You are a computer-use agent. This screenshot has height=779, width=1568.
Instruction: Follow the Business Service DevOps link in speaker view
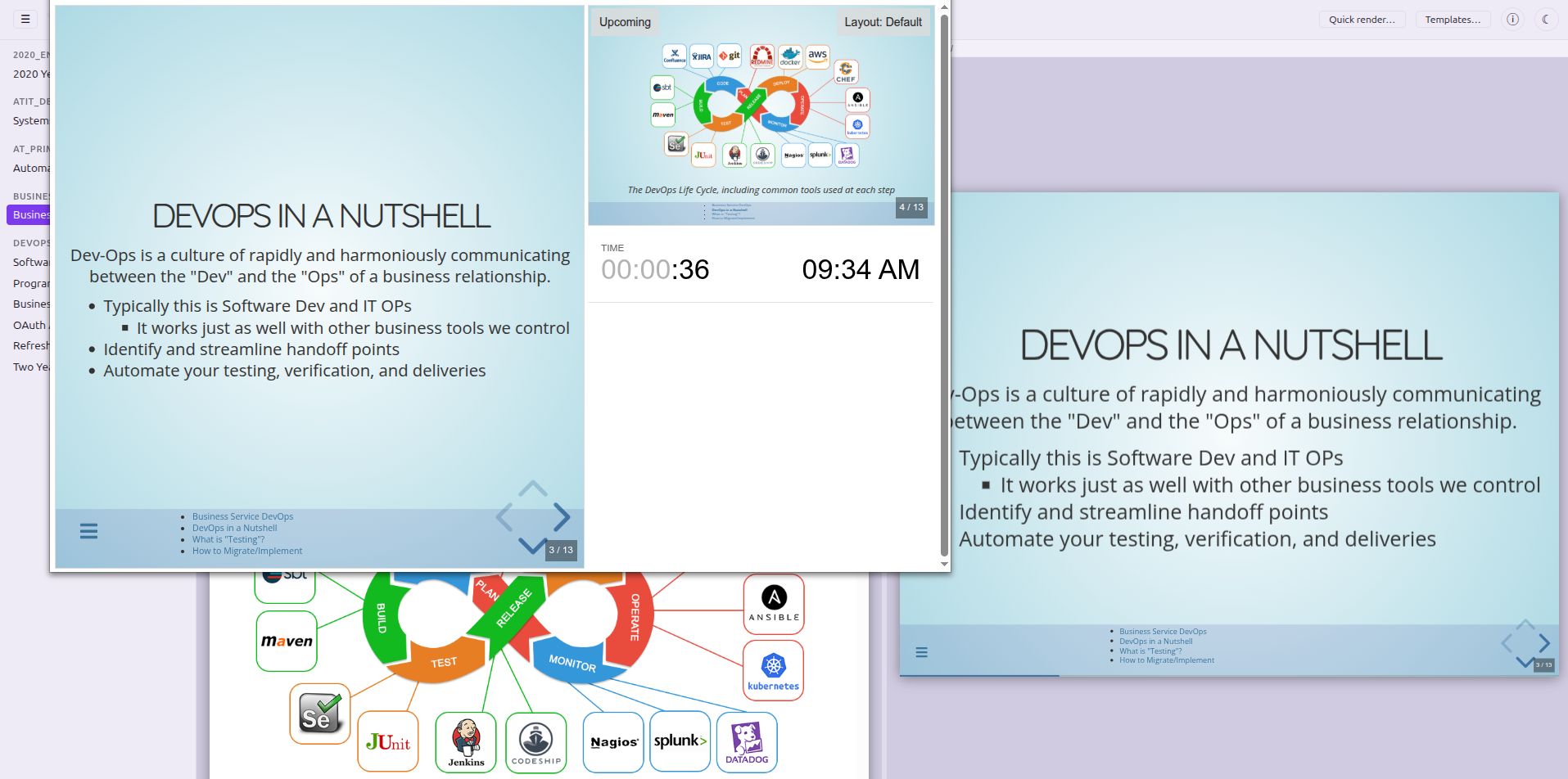(242, 516)
